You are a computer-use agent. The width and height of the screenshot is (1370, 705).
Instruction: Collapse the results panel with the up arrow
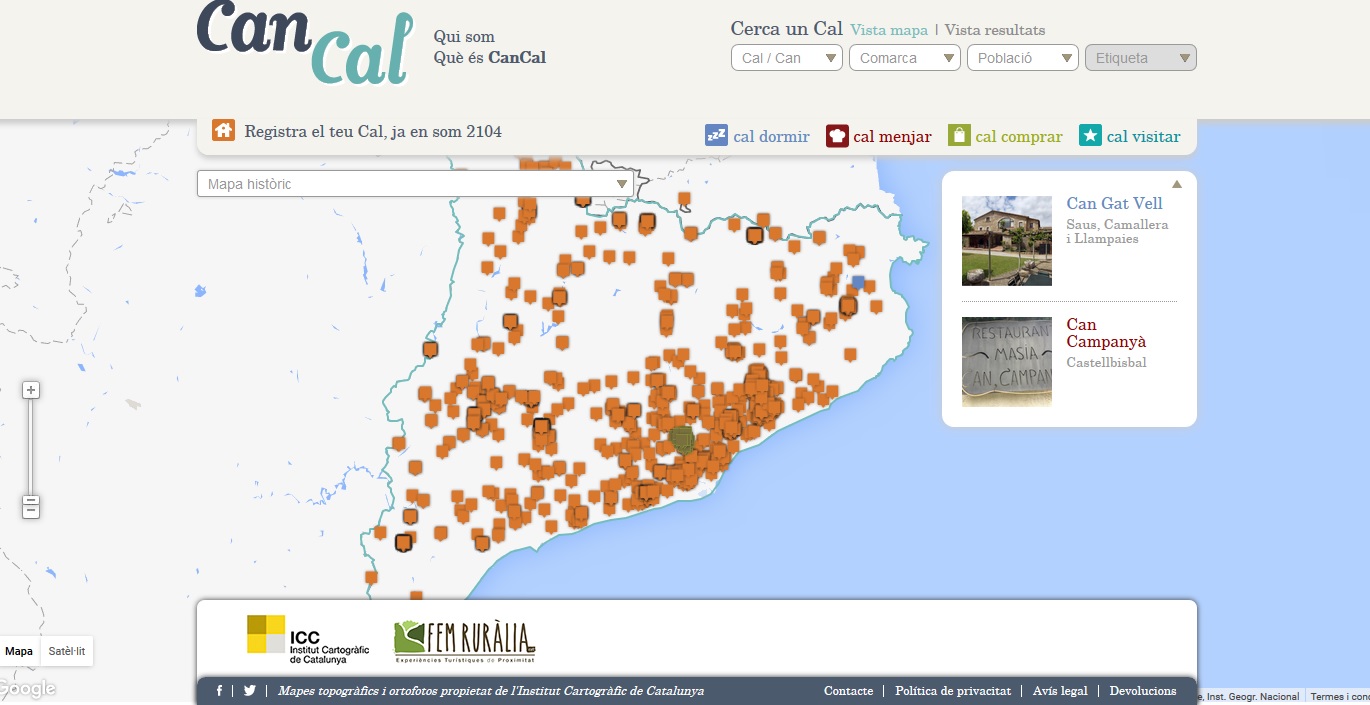1177,184
